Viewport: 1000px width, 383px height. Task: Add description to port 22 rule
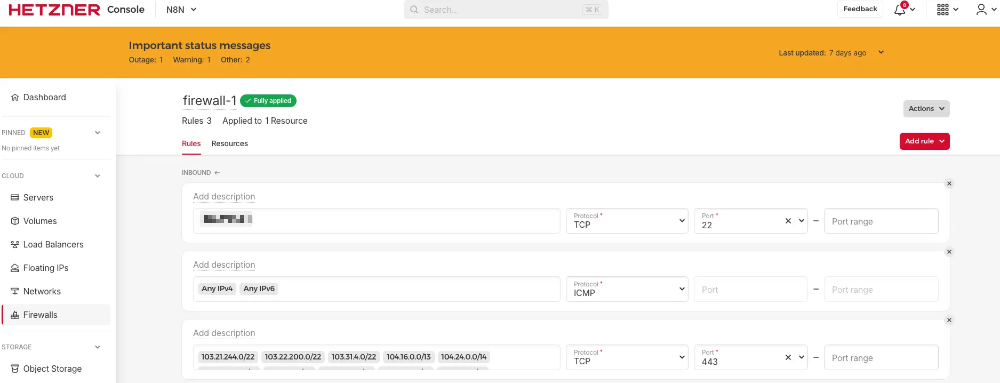click(x=224, y=196)
